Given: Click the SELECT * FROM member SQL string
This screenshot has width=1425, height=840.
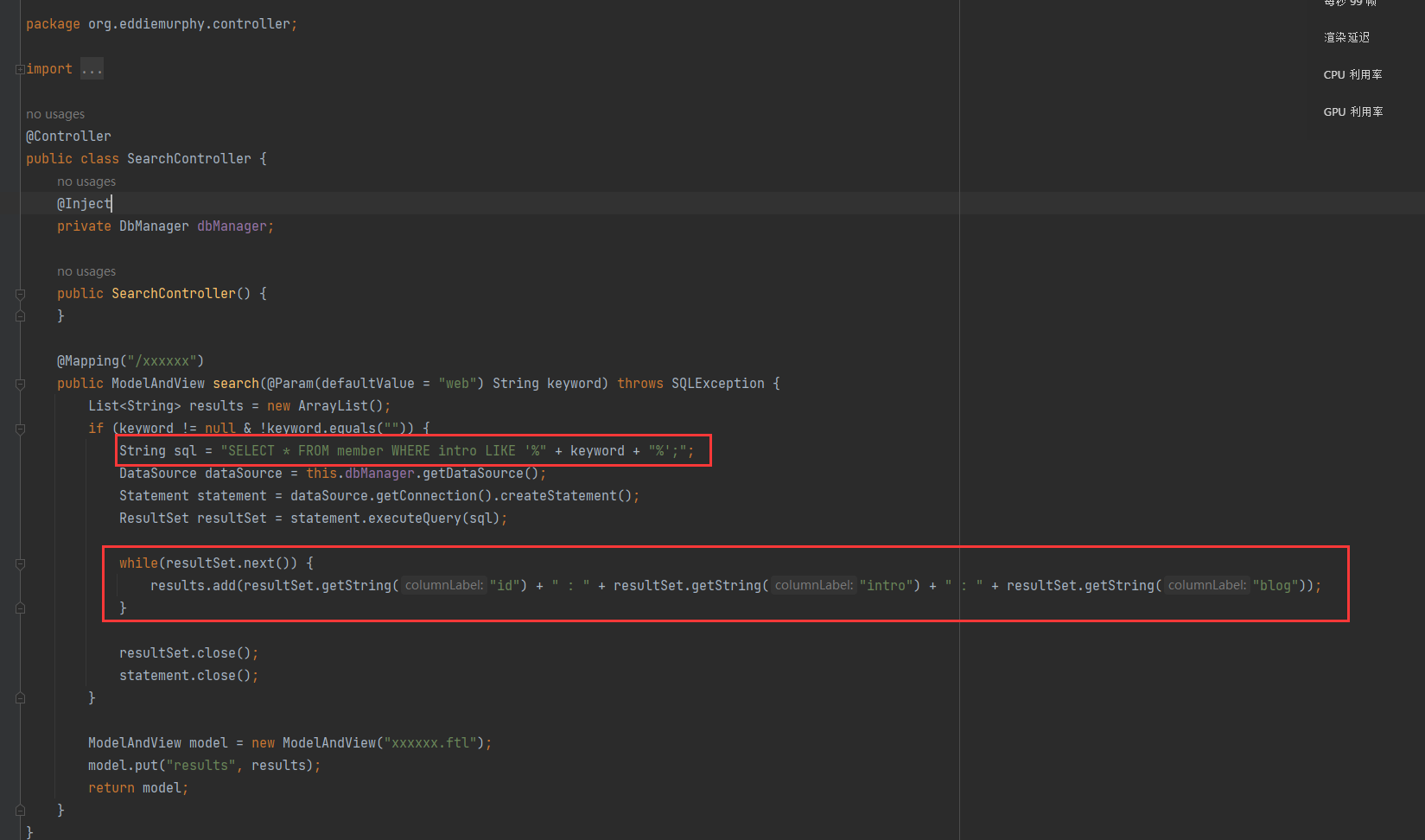Looking at the screenshot, I should pyautogui.click(x=384, y=451).
